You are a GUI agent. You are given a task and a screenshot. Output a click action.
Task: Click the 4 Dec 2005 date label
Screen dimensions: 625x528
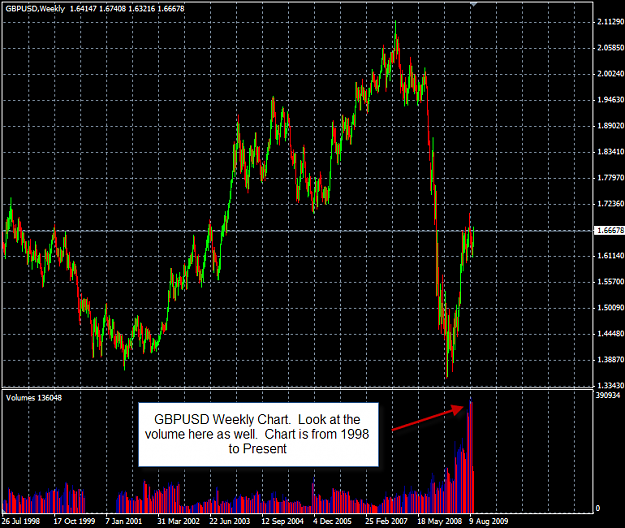click(x=332, y=521)
